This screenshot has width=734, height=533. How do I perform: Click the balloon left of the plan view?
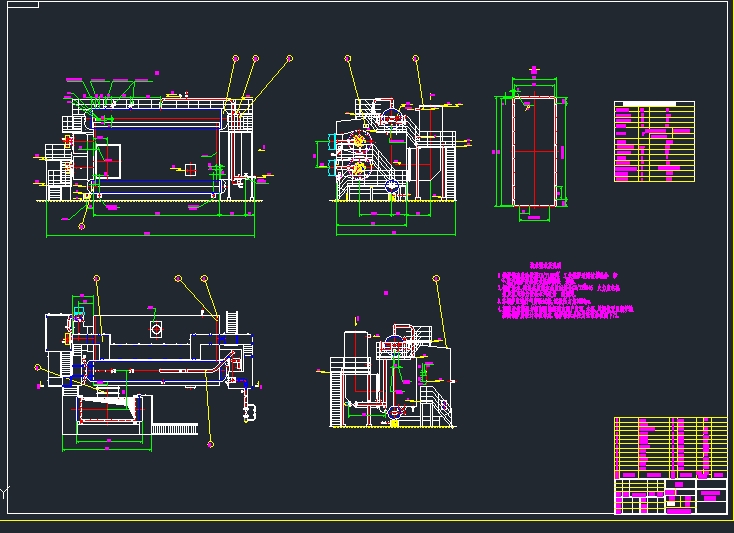pos(38,367)
